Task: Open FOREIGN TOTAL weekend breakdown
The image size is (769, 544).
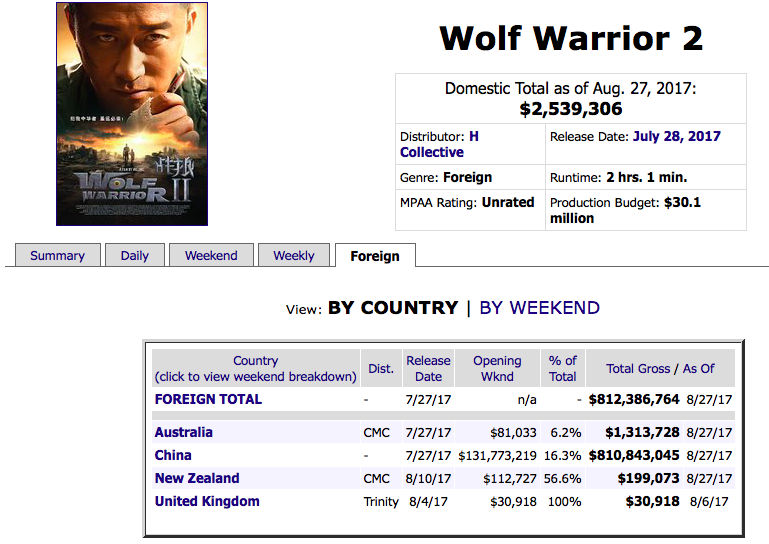Action: pos(208,399)
